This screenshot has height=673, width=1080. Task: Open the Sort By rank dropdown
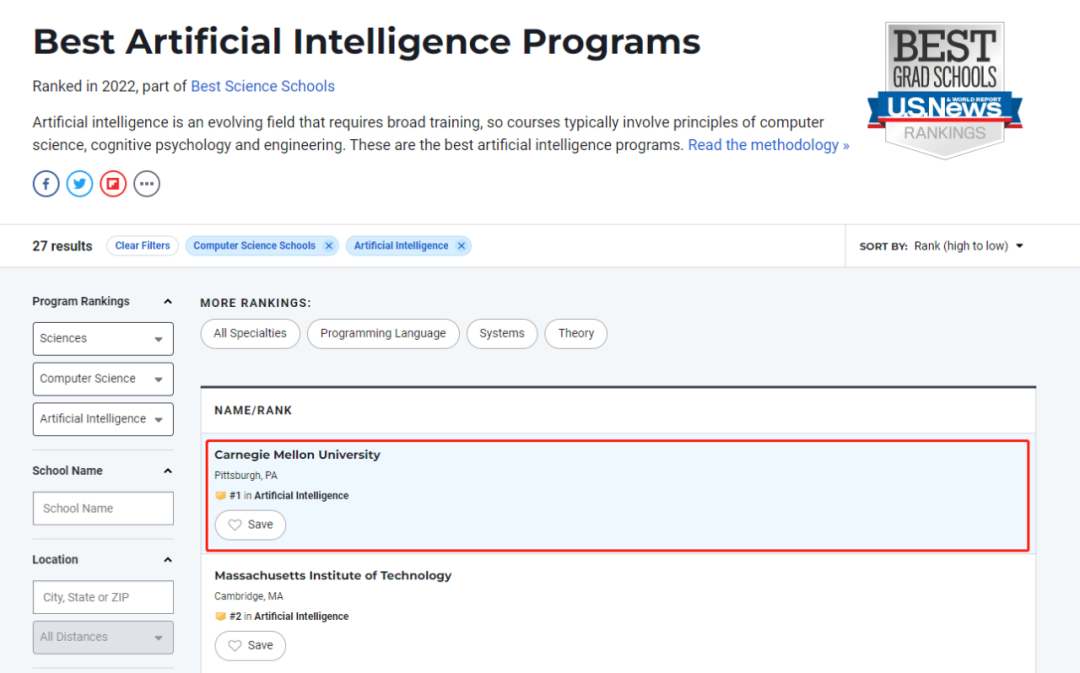coord(968,246)
